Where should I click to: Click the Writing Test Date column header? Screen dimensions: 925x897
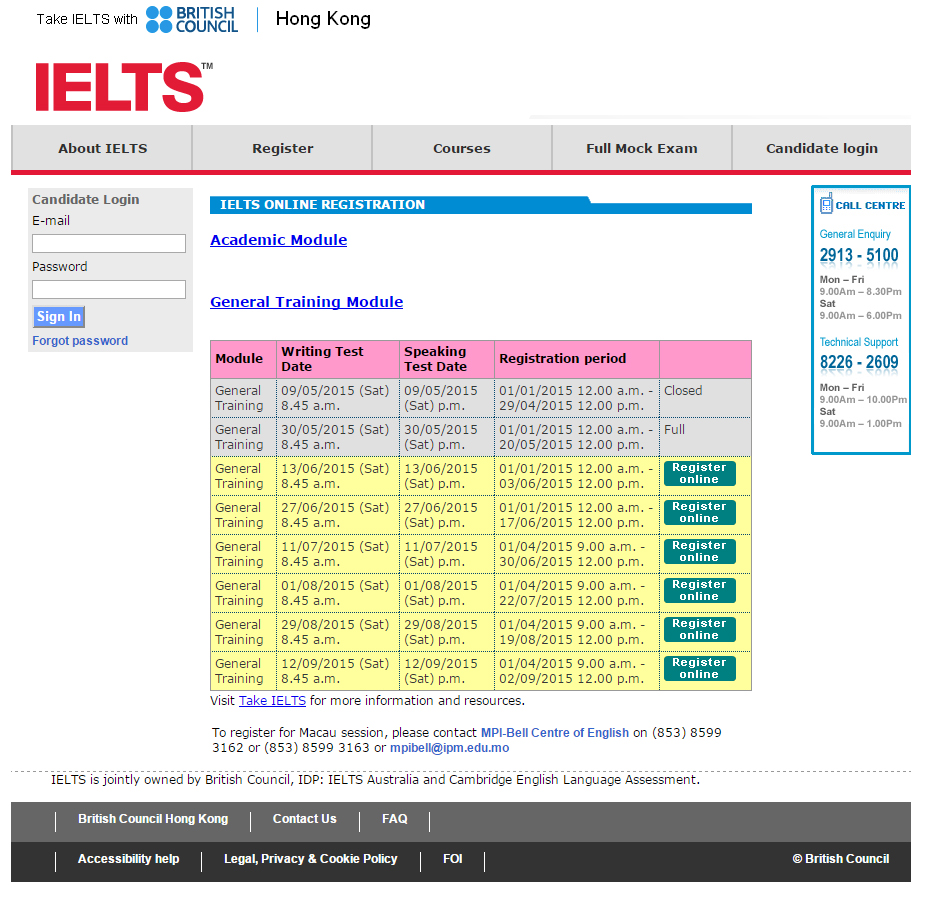pyautogui.click(x=338, y=359)
